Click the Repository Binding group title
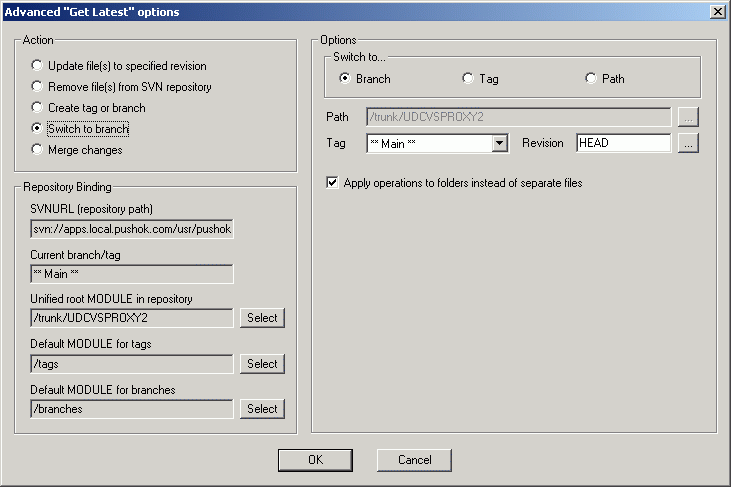The image size is (731, 487). [x=67, y=187]
